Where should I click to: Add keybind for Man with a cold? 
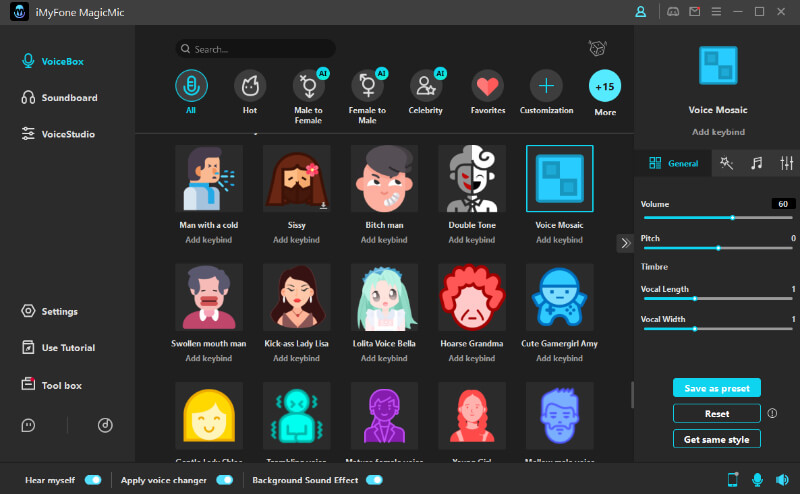coord(209,240)
